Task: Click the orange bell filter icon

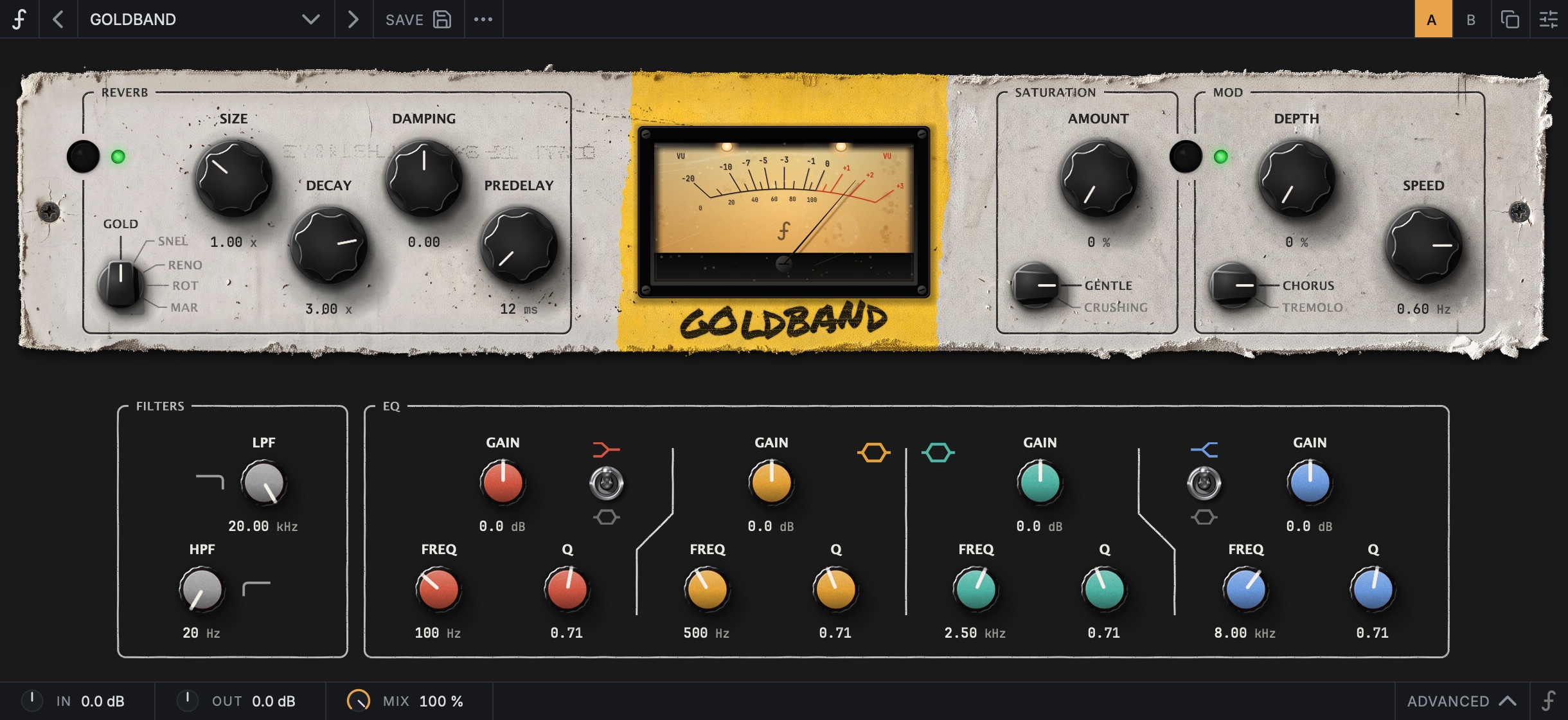Action: click(x=873, y=453)
